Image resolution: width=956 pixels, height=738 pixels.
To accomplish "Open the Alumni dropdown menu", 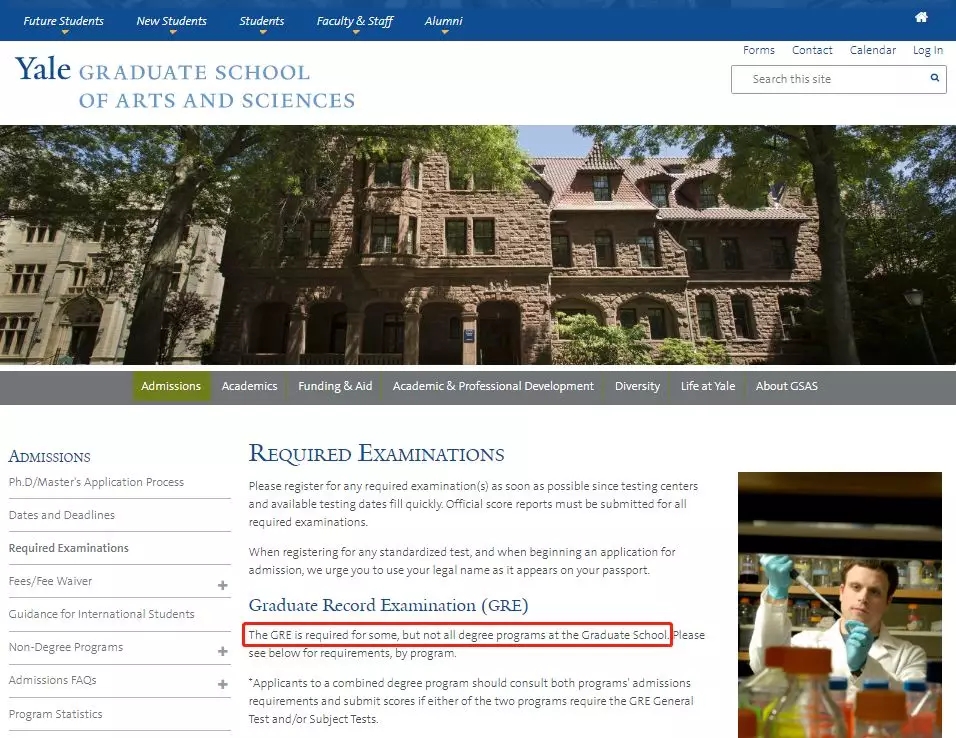I will (x=443, y=21).
